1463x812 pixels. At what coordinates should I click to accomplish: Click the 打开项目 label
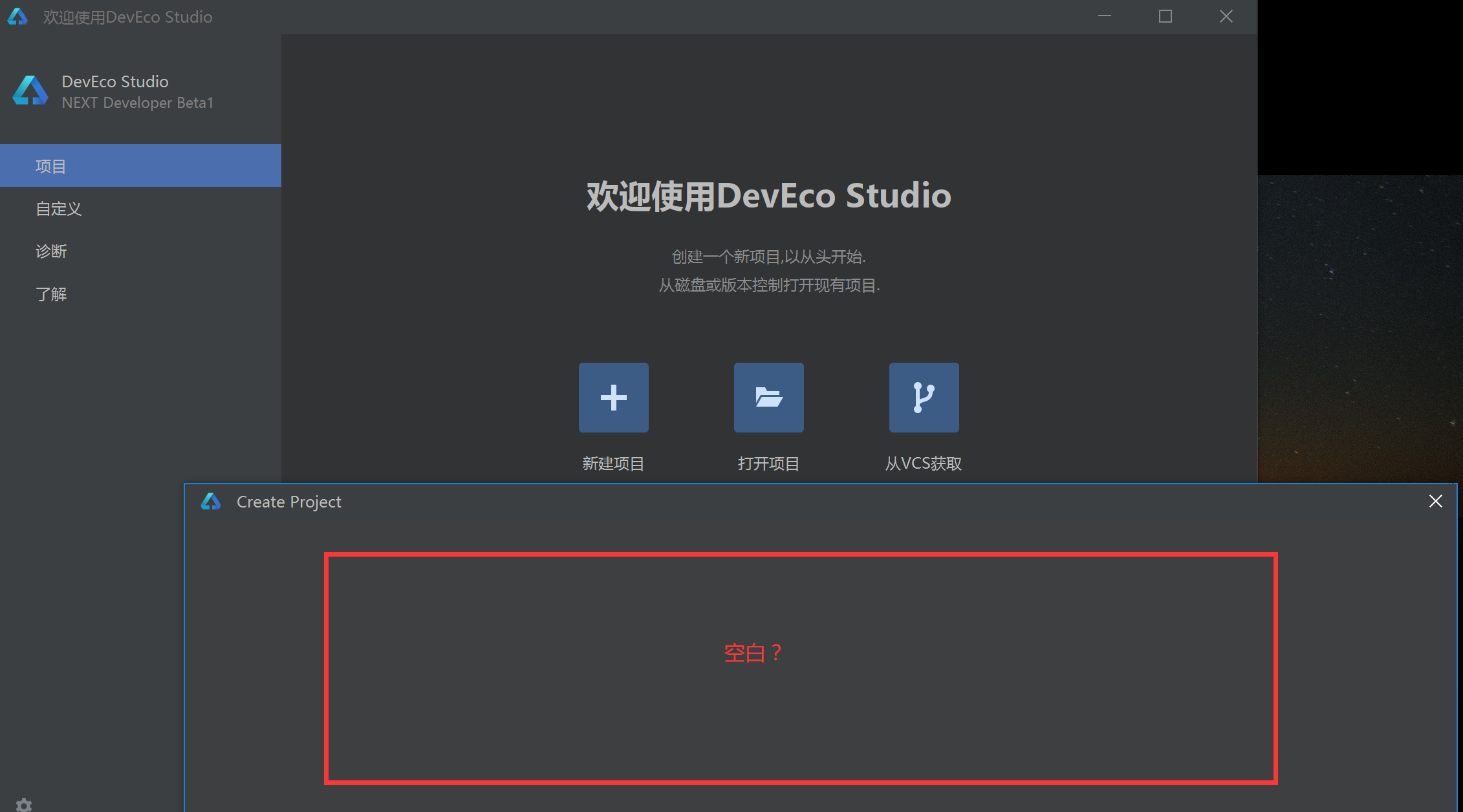coord(768,463)
